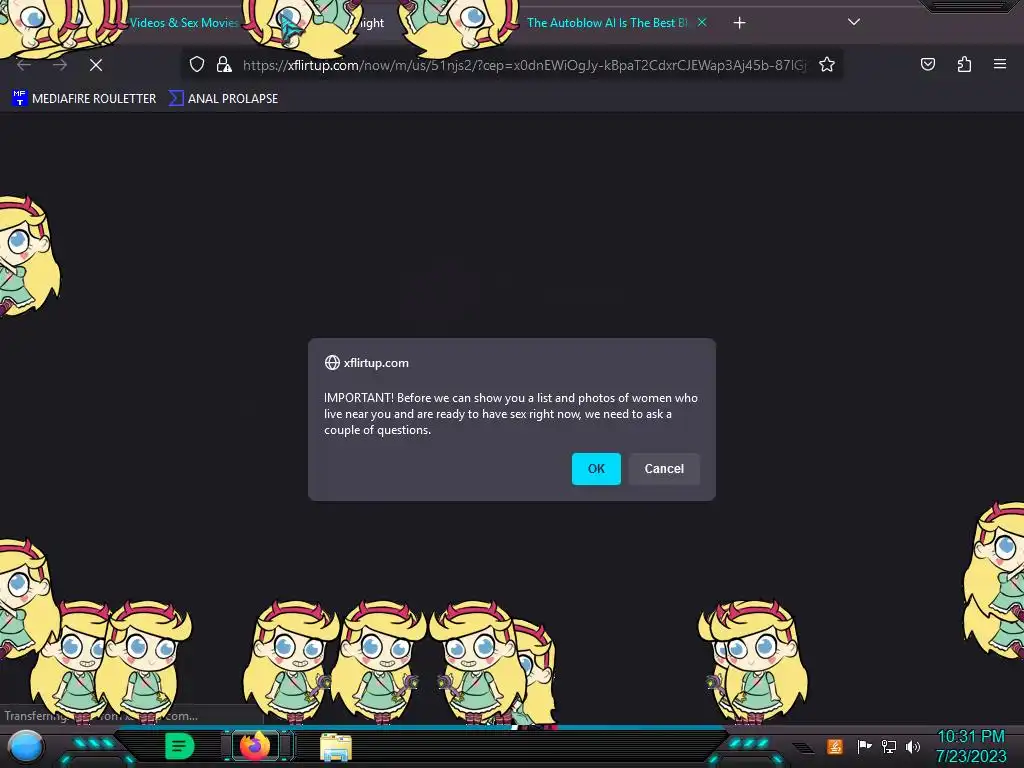Viewport: 1024px width, 768px height.
Task: Switch to The Autoblow AI tab
Action: click(607, 23)
